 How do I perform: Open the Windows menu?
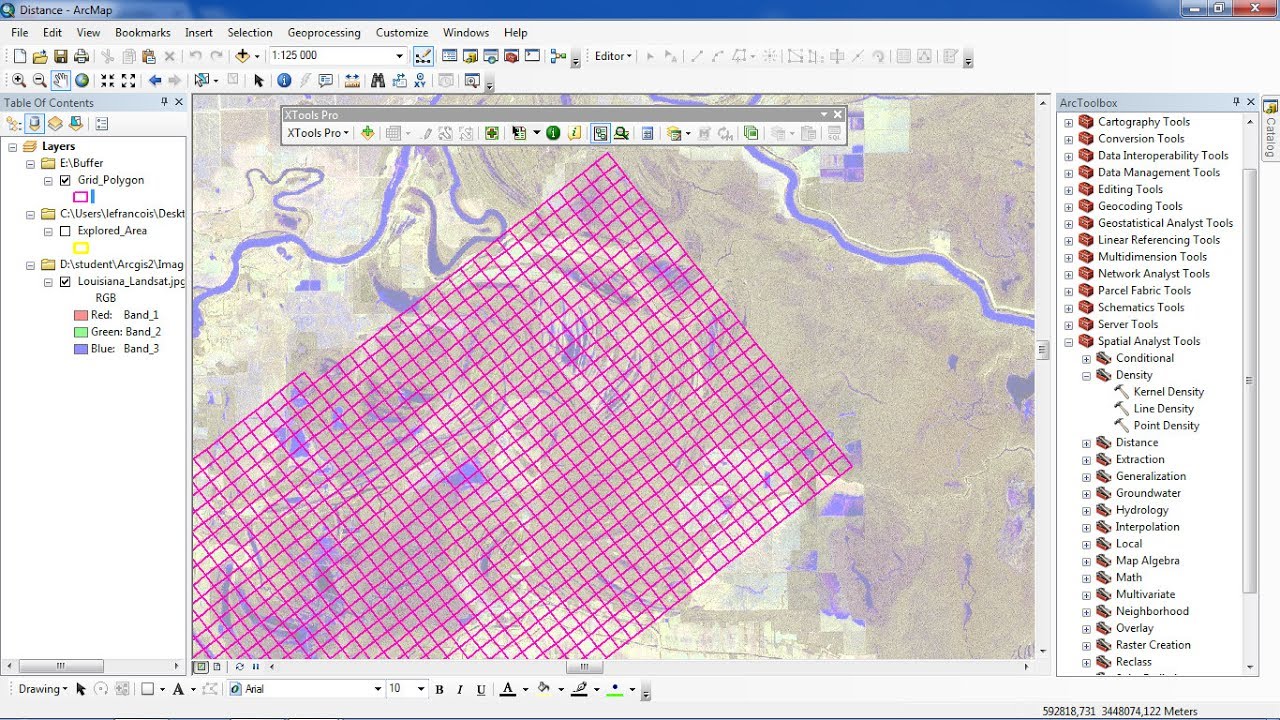point(466,33)
